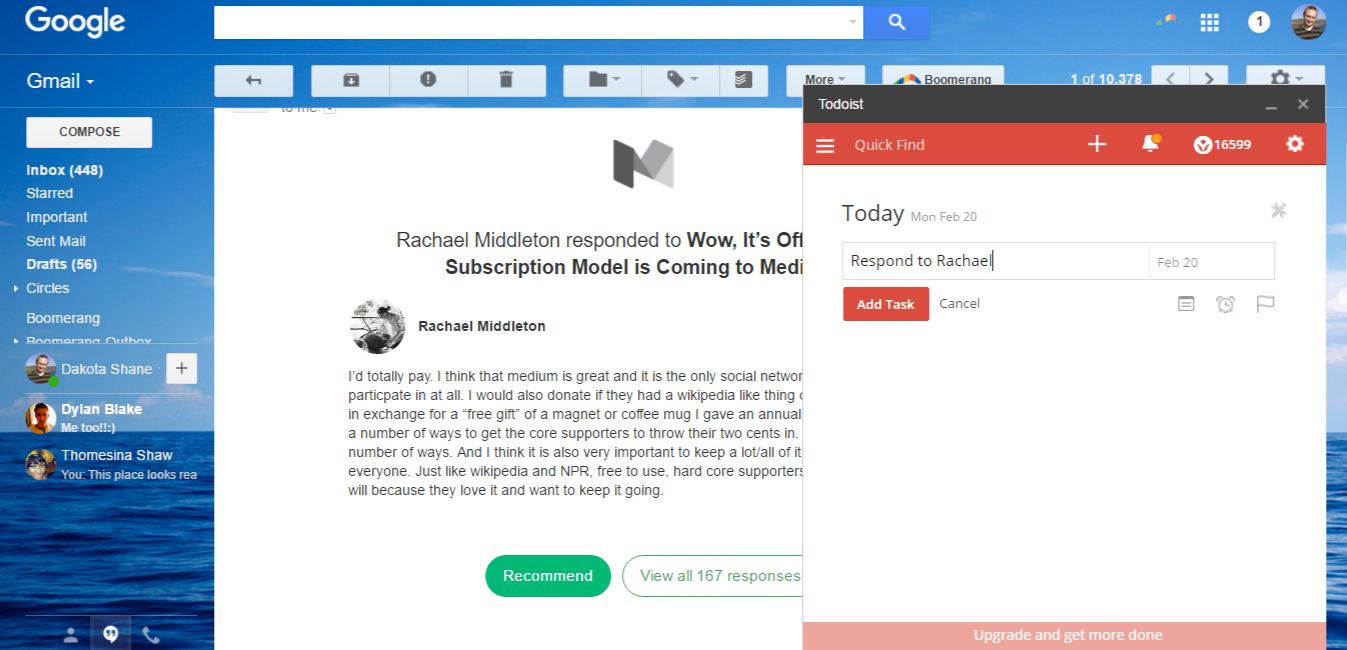Click the task name input field
This screenshot has height=650, width=1347.
click(996, 261)
